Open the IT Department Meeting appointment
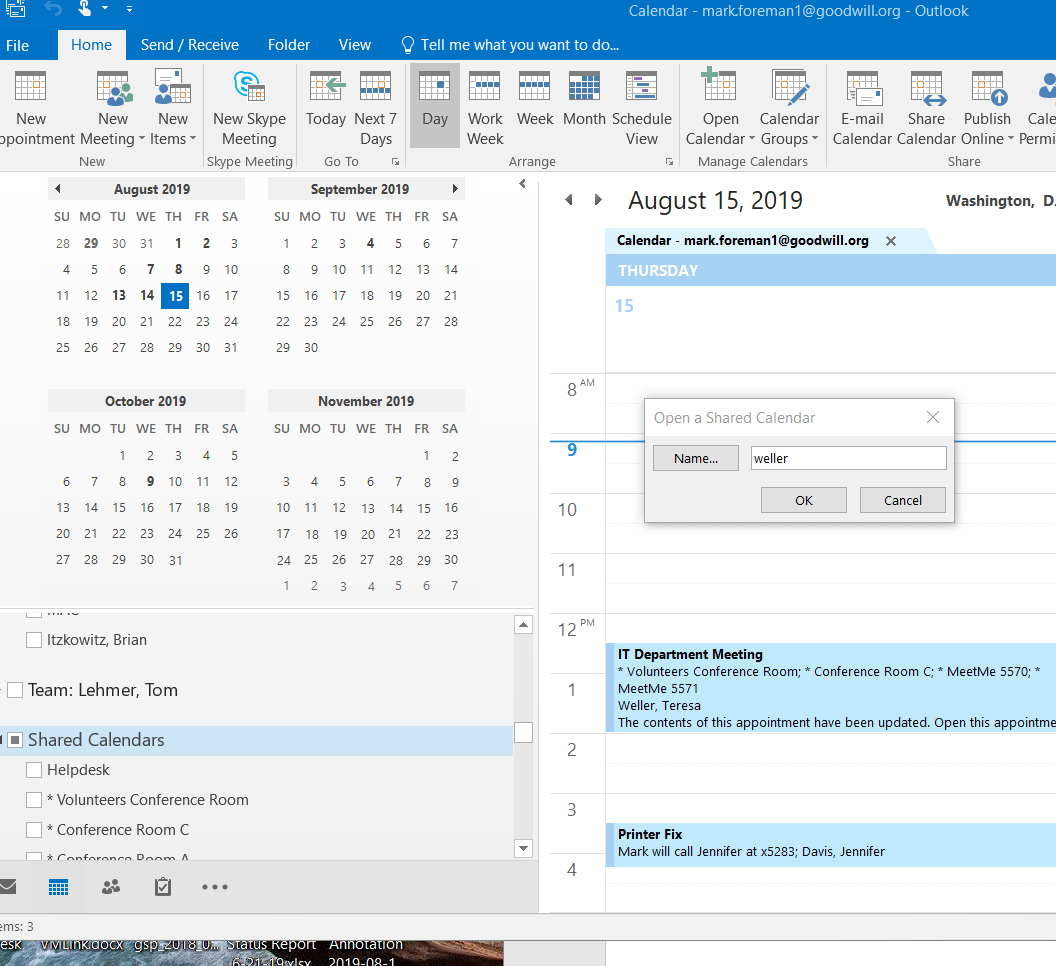The height and width of the screenshot is (966, 1056). (x=831, y=687)
